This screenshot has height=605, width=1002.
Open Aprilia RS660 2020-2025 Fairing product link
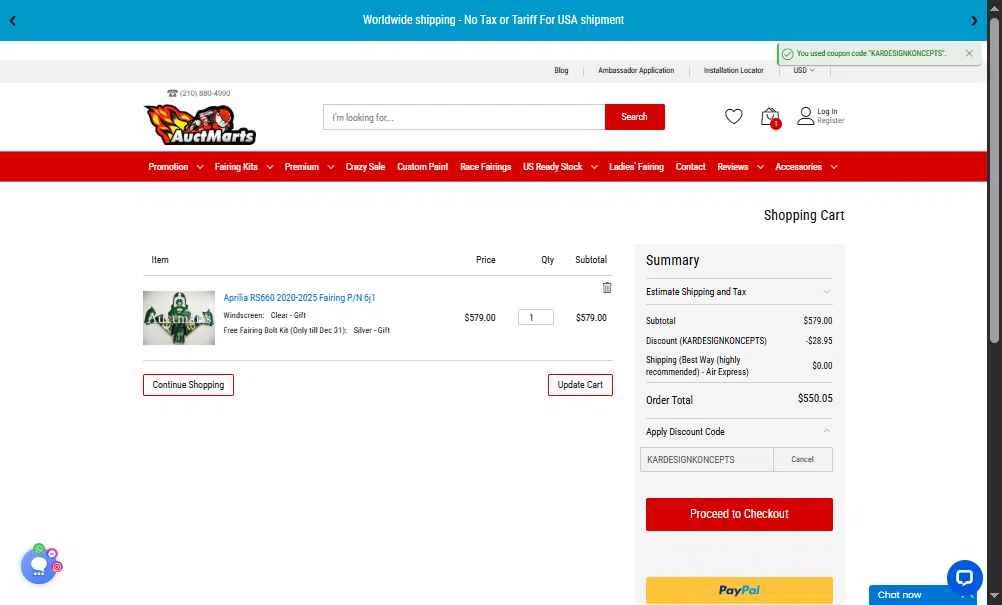click(x=299, y=298)
